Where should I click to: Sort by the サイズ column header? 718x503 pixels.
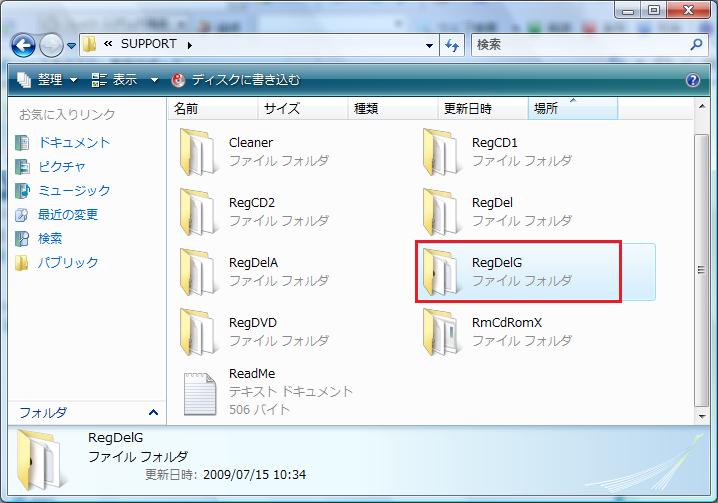click(x=303, y=109)
